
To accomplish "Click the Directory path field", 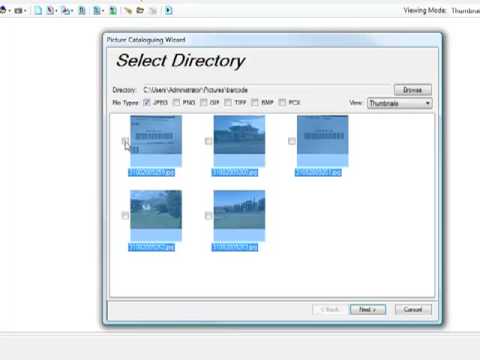I will [x=267, y=90].
